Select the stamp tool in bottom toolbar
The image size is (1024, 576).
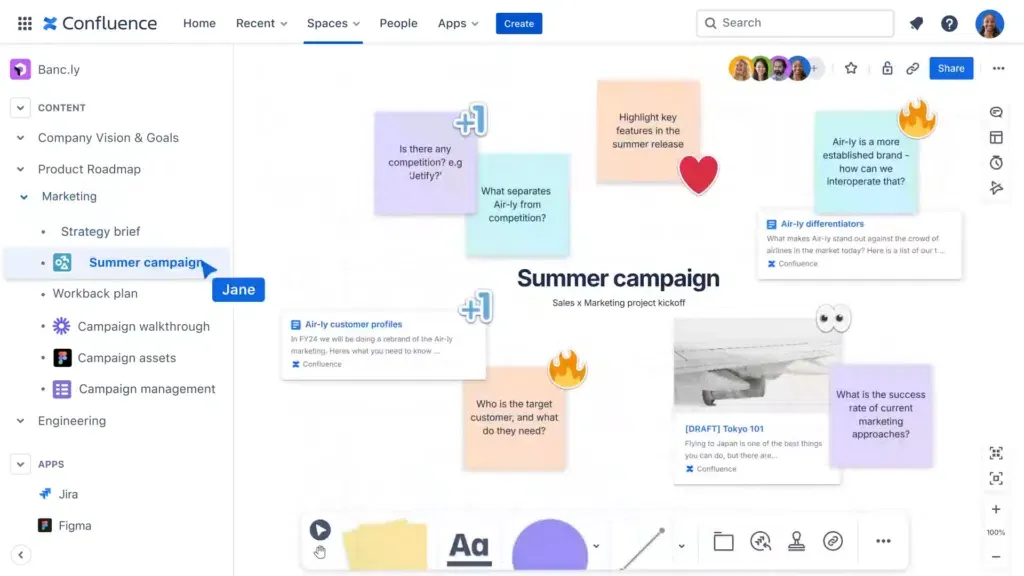(x=796, y=541)
